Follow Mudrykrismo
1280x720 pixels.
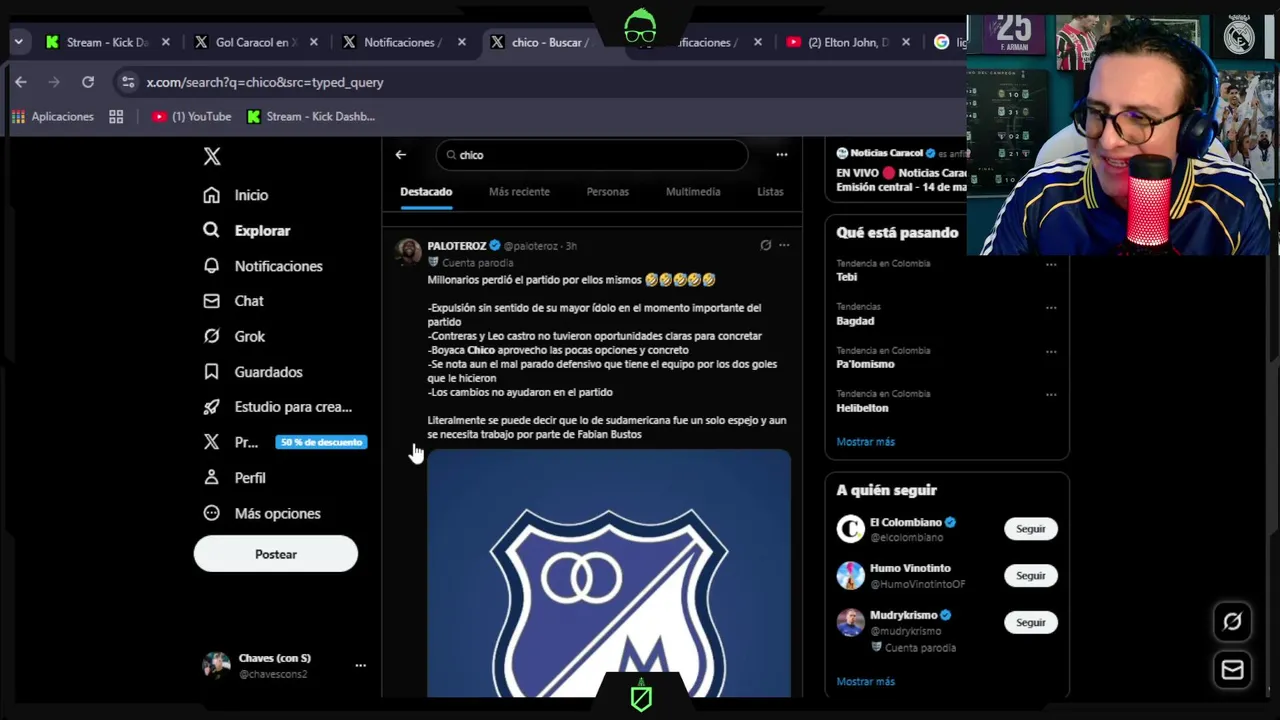tap(1030, 622)
